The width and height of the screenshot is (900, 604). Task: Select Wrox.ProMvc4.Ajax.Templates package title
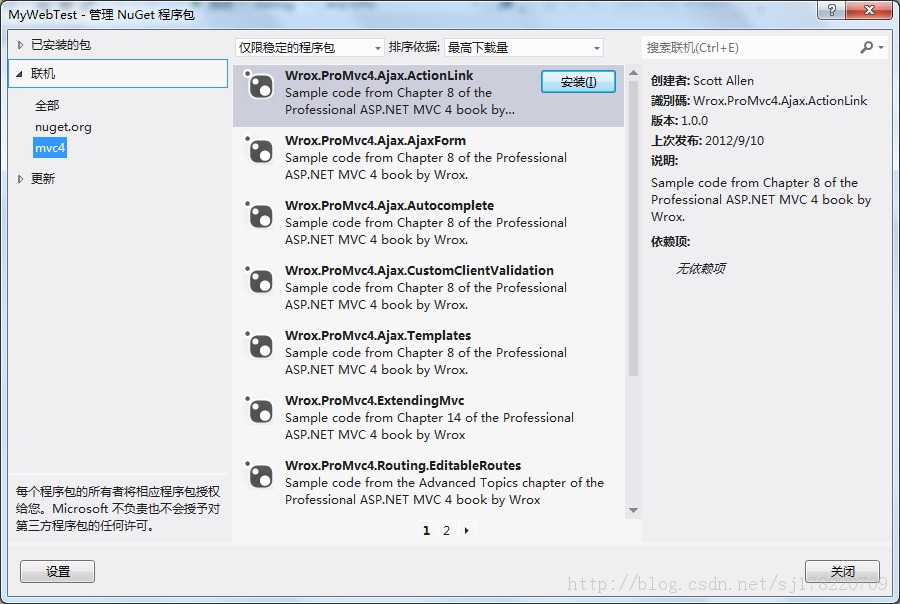[x=378, y=335]
